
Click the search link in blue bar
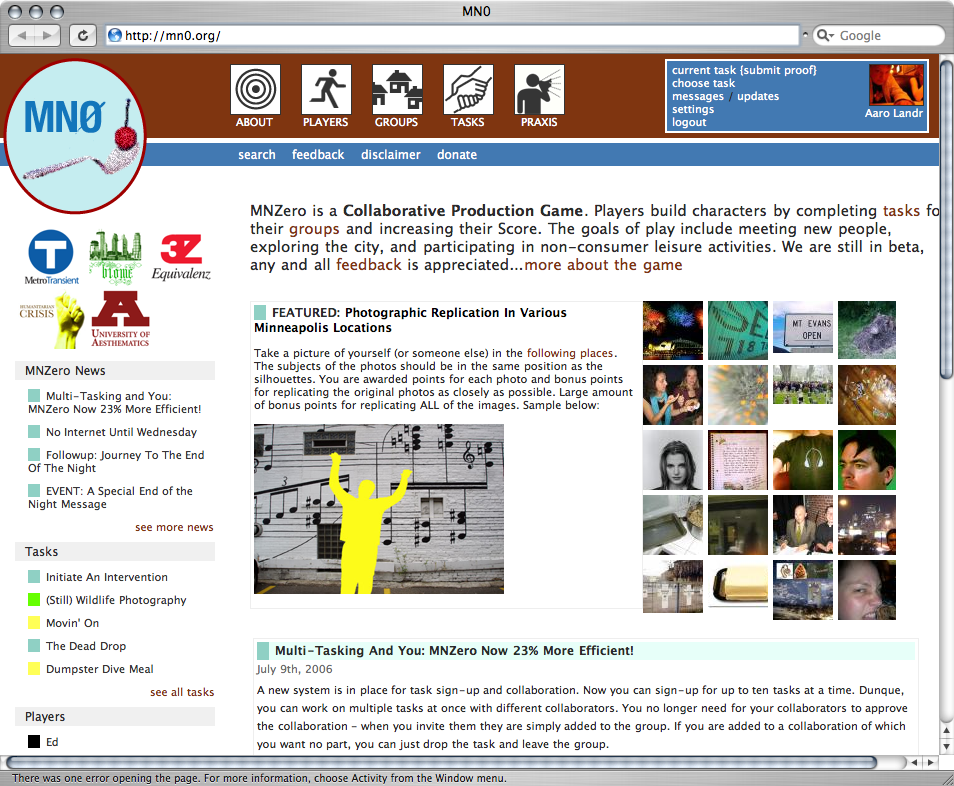coord(257,155)
